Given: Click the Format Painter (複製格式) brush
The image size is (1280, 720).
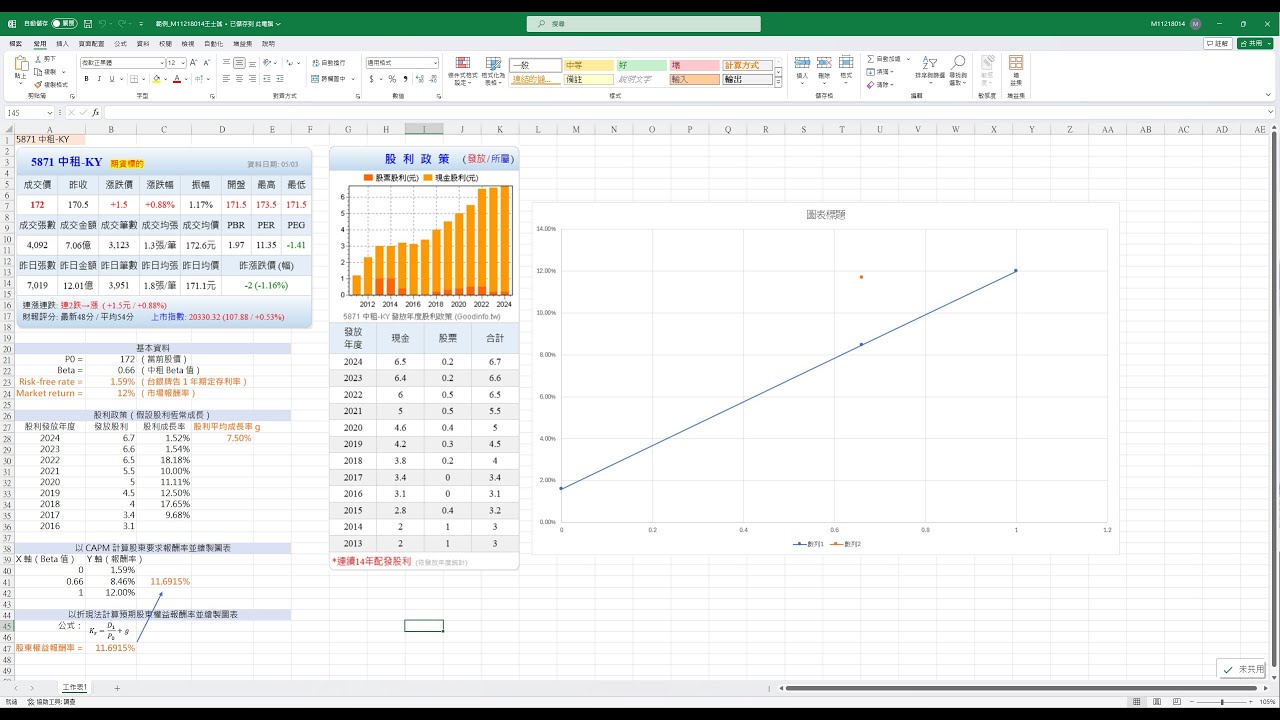Looking at the screenshot, I should click(x=38, y=84).
